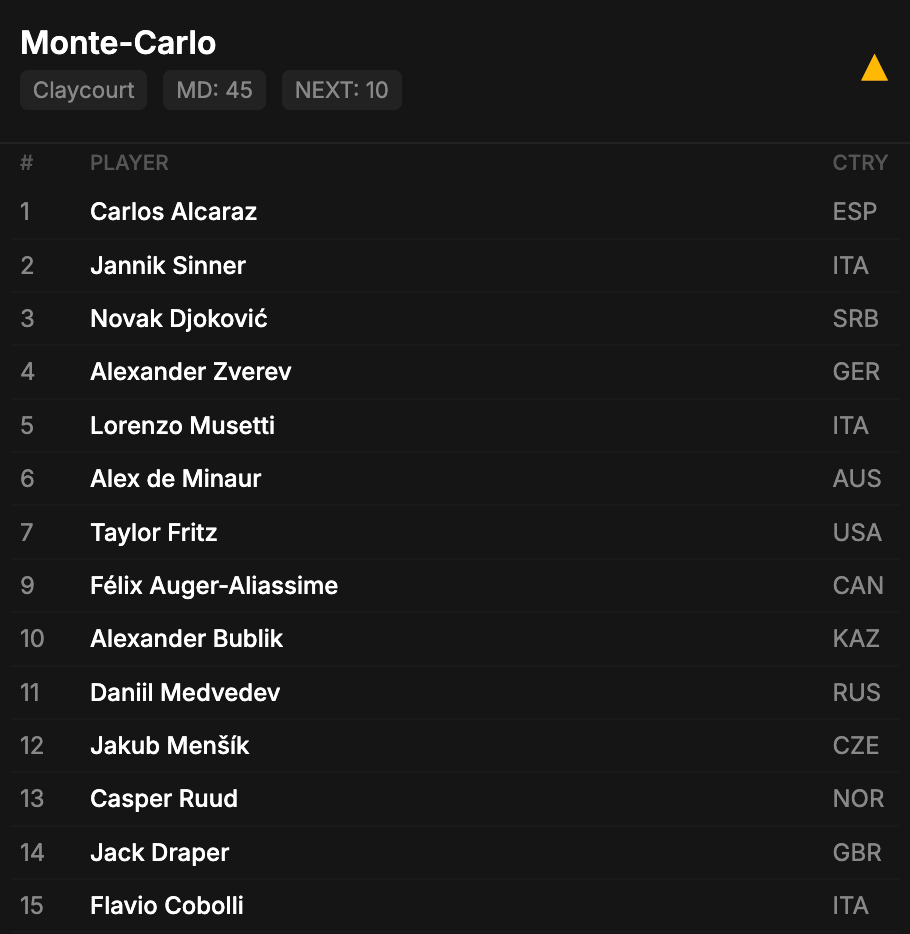Sort by the CTRY column header
Image resolution: width=910 pixels, height=934 pixels.
click(x=860, y=163)
